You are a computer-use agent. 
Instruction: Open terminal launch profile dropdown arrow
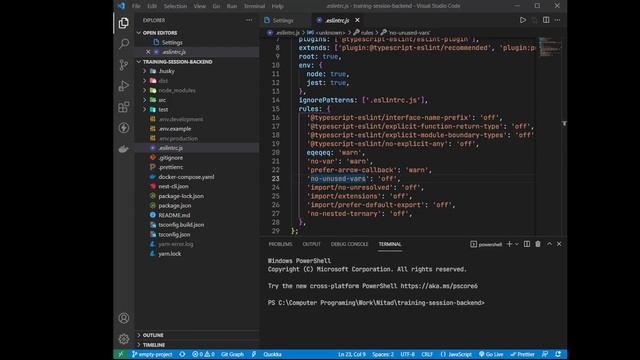517,244
